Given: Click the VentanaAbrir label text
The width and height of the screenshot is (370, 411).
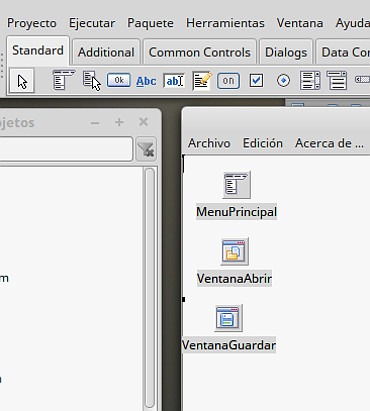Looking at the screenshot, I should coord(234,278).
